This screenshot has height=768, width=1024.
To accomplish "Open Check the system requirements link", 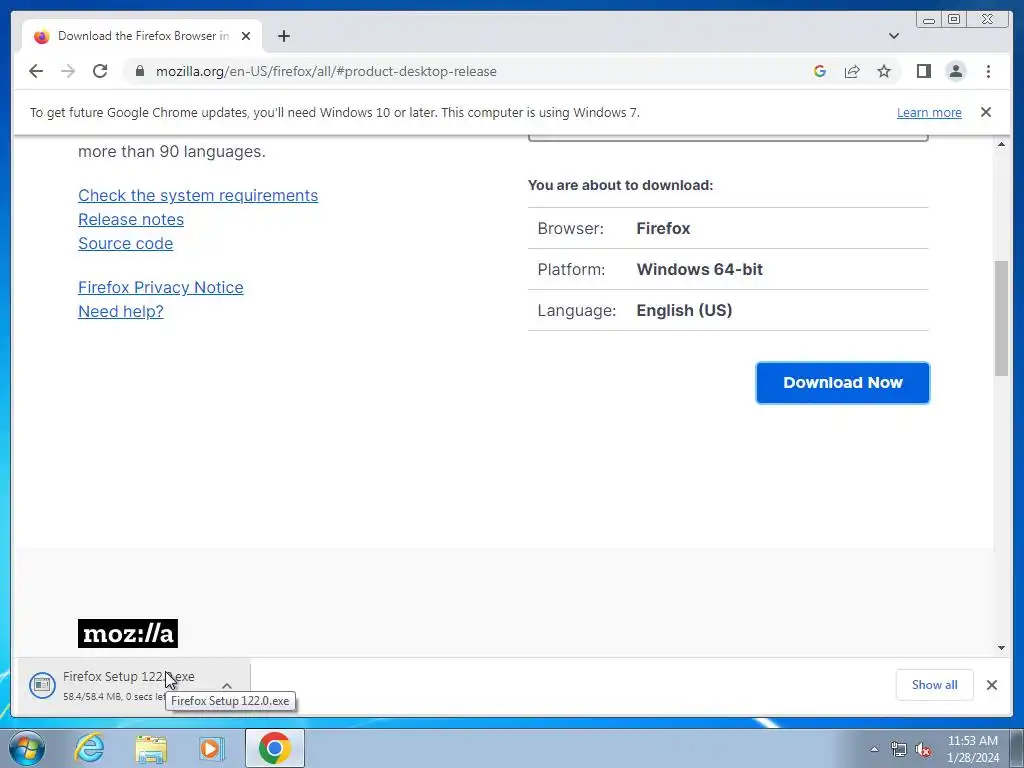I will coord(198,195).
